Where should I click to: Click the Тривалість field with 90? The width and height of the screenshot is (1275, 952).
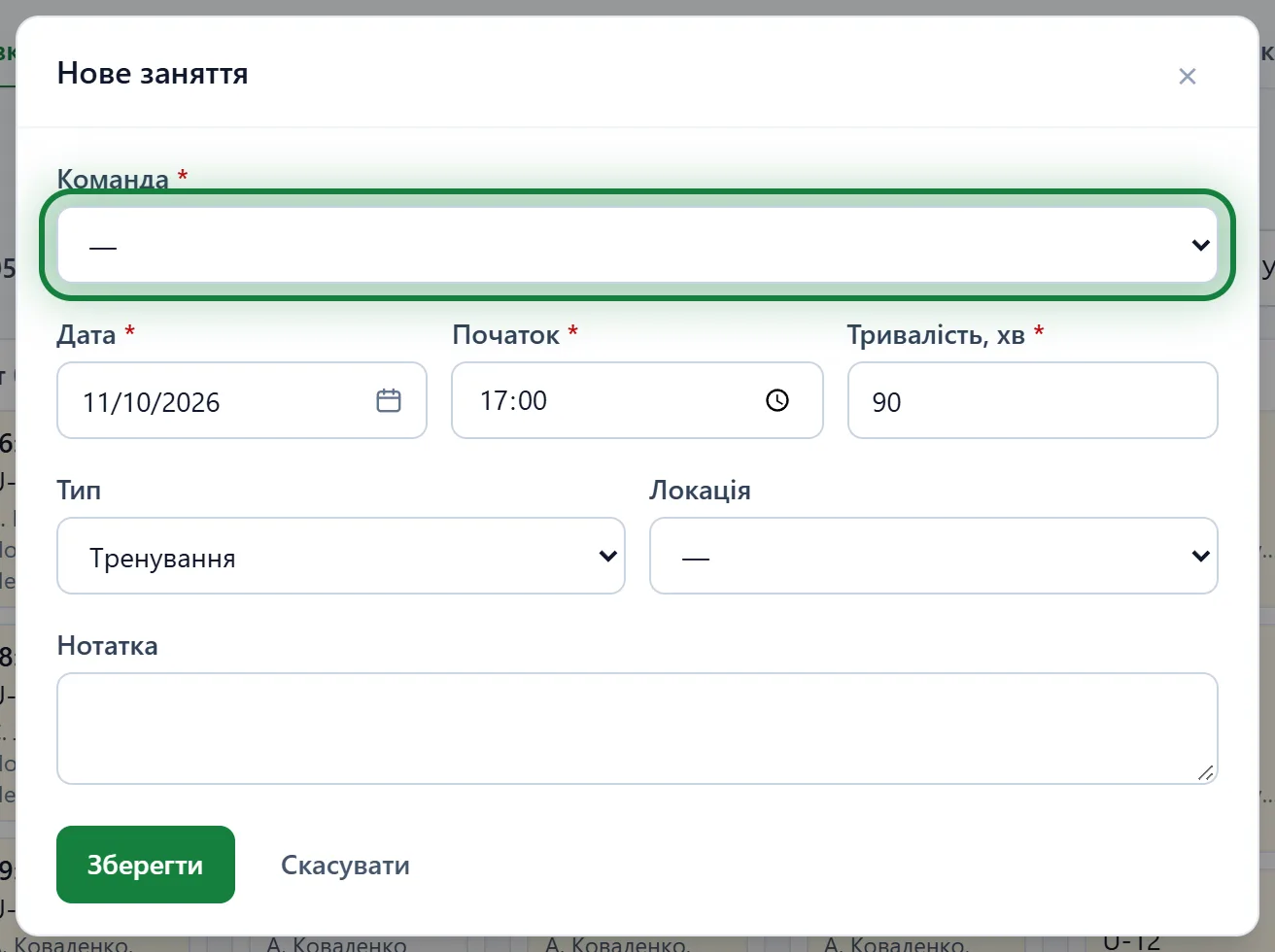click(x=1033, y=400)
